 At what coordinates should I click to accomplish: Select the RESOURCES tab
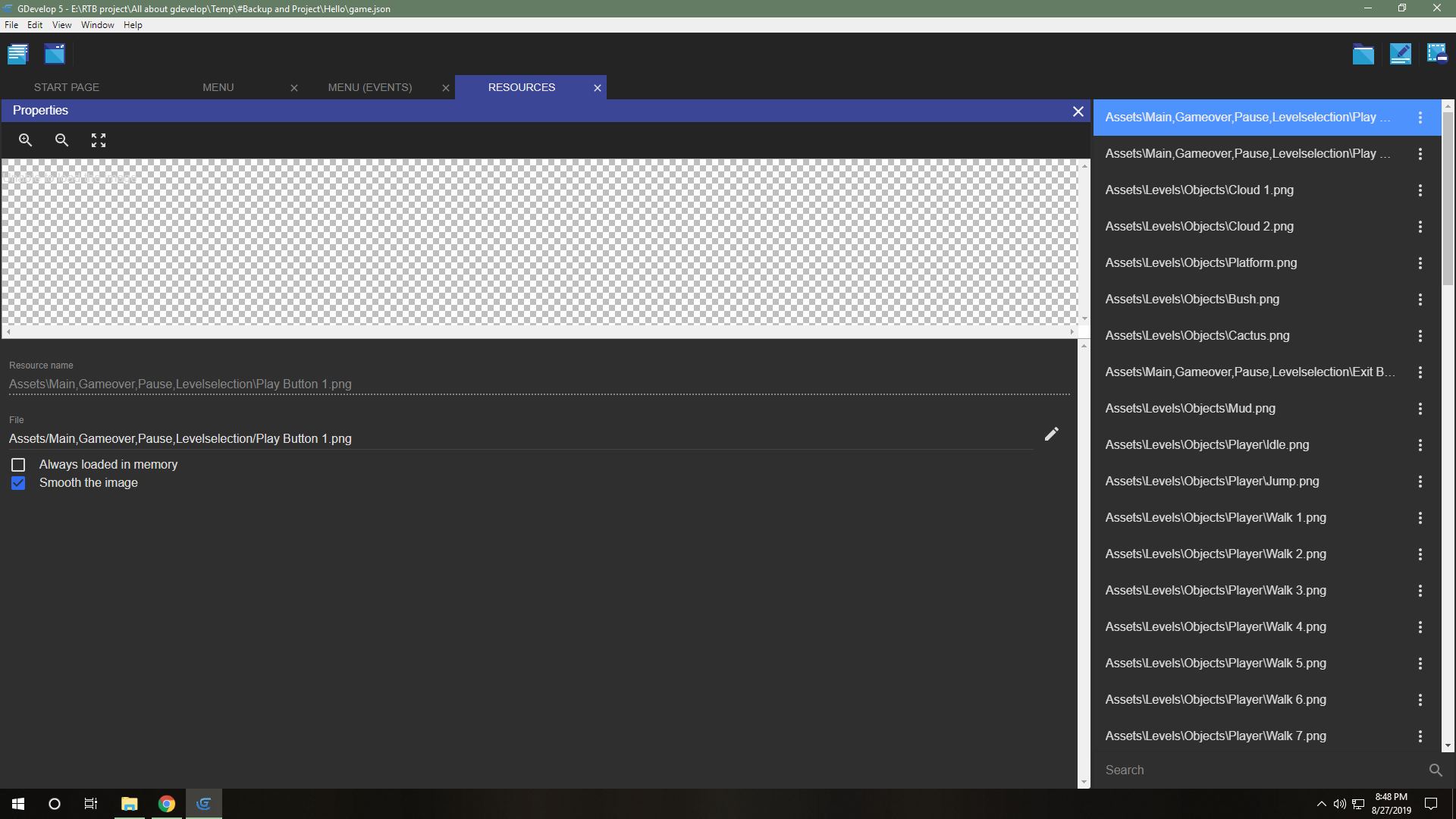point(522,87)
